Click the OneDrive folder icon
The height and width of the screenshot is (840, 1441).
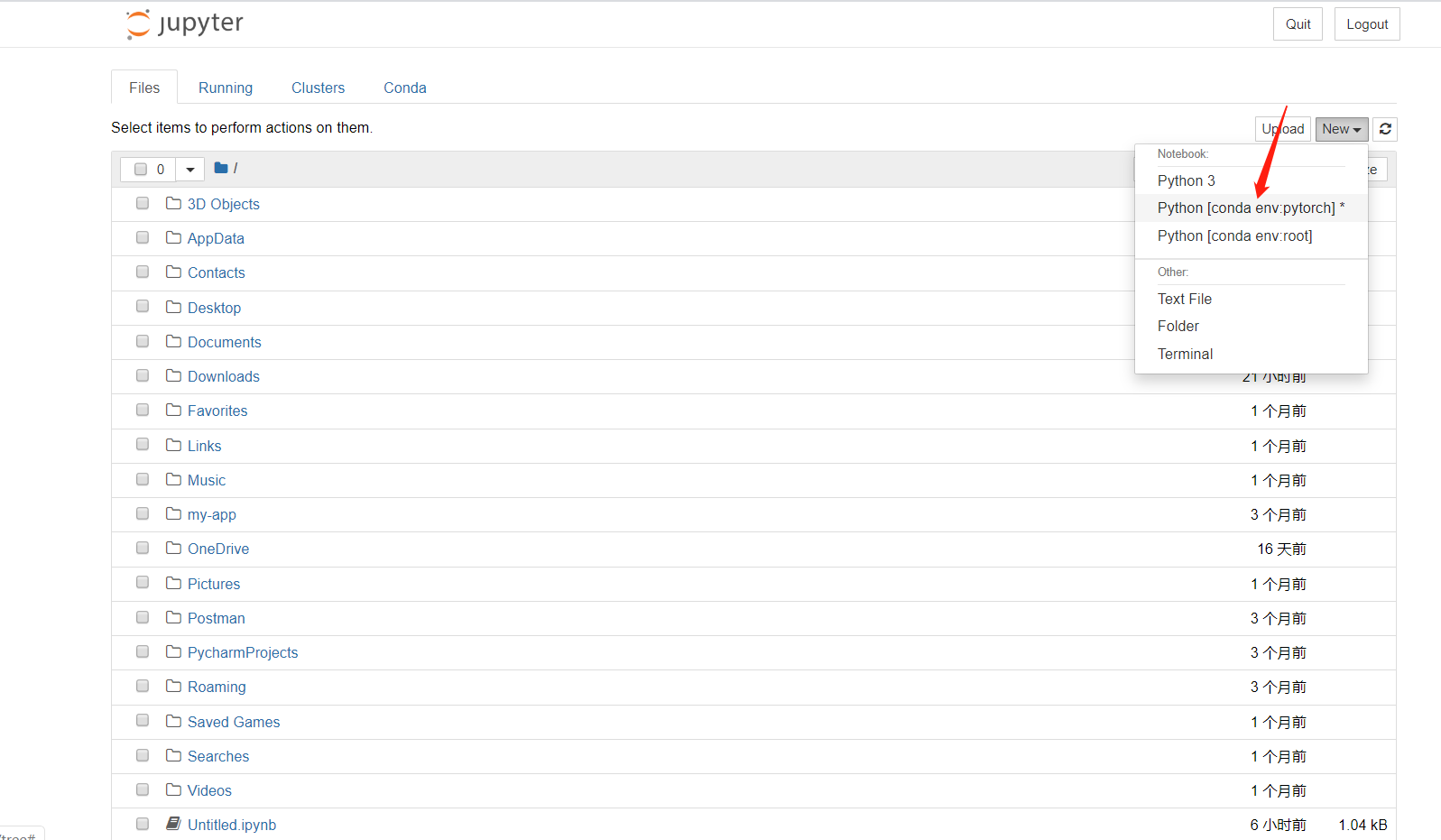[174, 549]
